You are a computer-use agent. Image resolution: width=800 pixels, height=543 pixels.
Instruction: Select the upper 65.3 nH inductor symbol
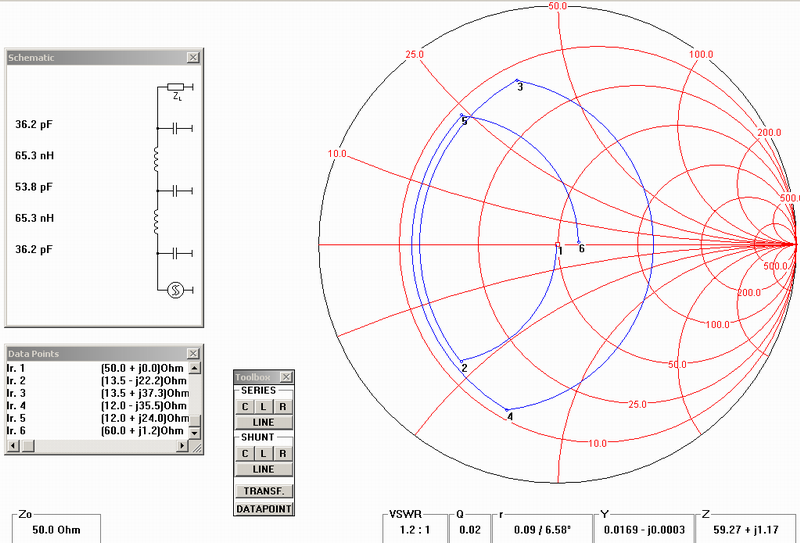point(156,159)
